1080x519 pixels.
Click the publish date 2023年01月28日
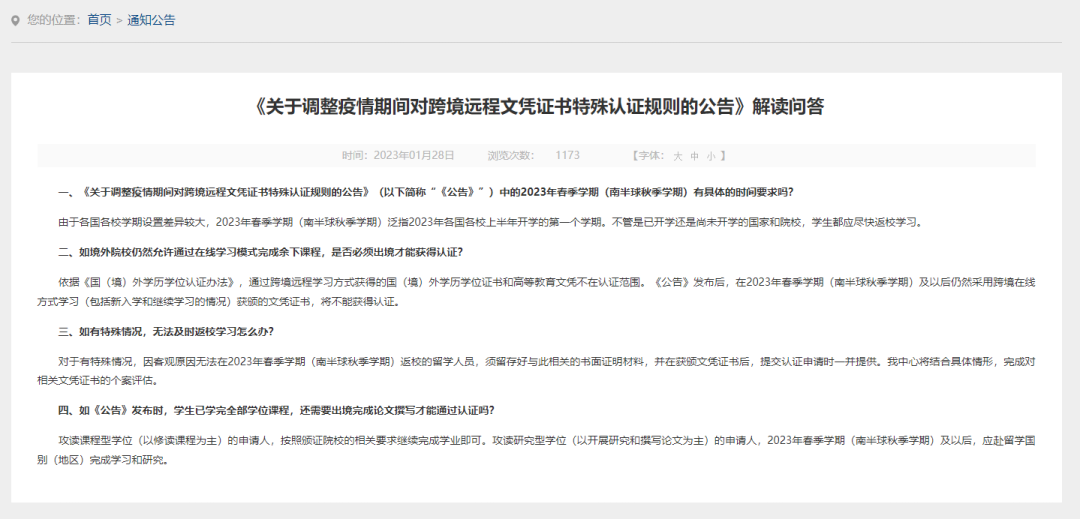click(x=414, y=156)
